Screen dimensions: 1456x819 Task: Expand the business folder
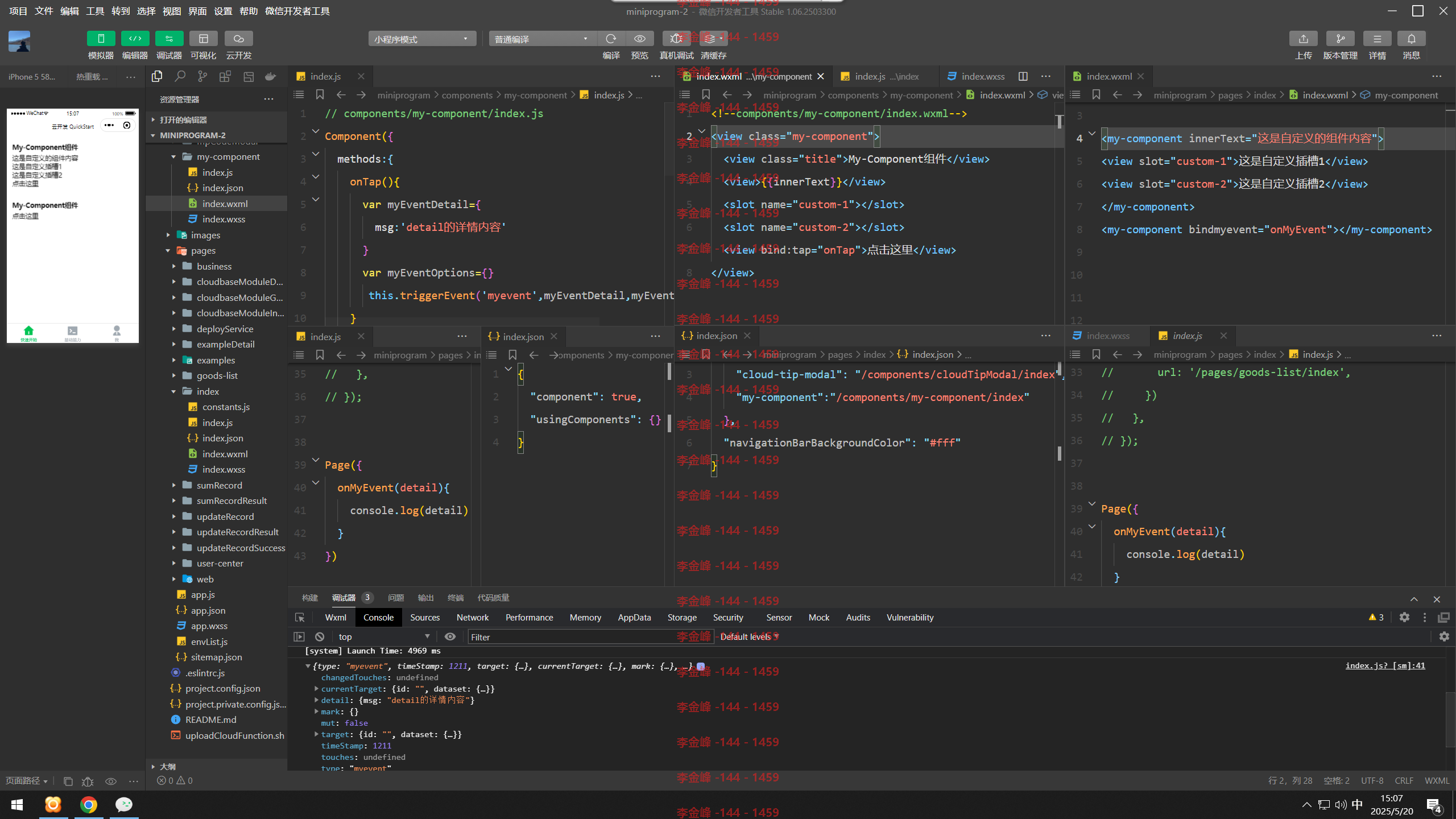tap(174, 266)
